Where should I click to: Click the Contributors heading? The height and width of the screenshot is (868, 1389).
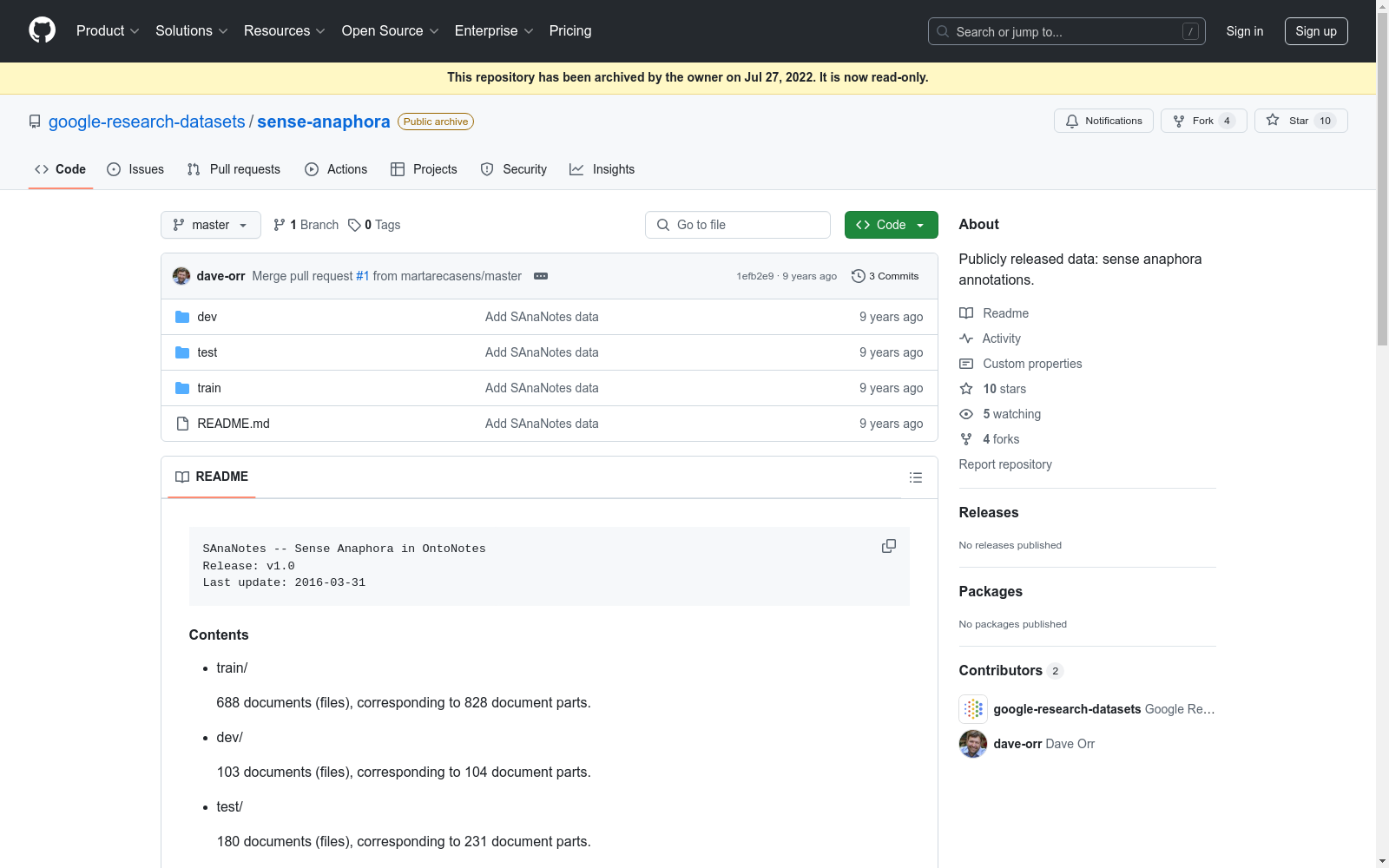tap(1001, 670)
